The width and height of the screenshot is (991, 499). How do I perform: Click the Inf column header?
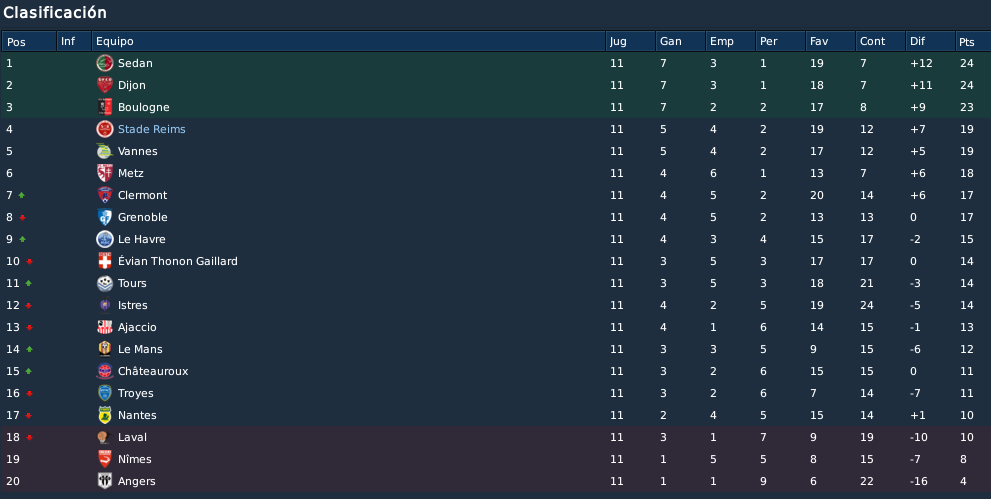74,42
